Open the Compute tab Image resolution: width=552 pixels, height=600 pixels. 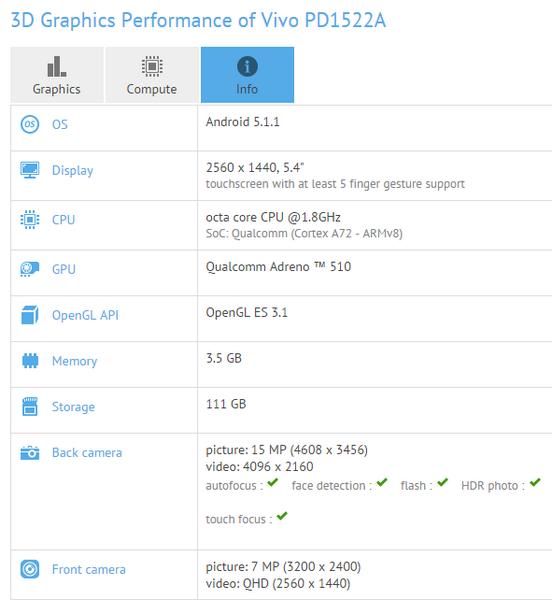point(152,75)
